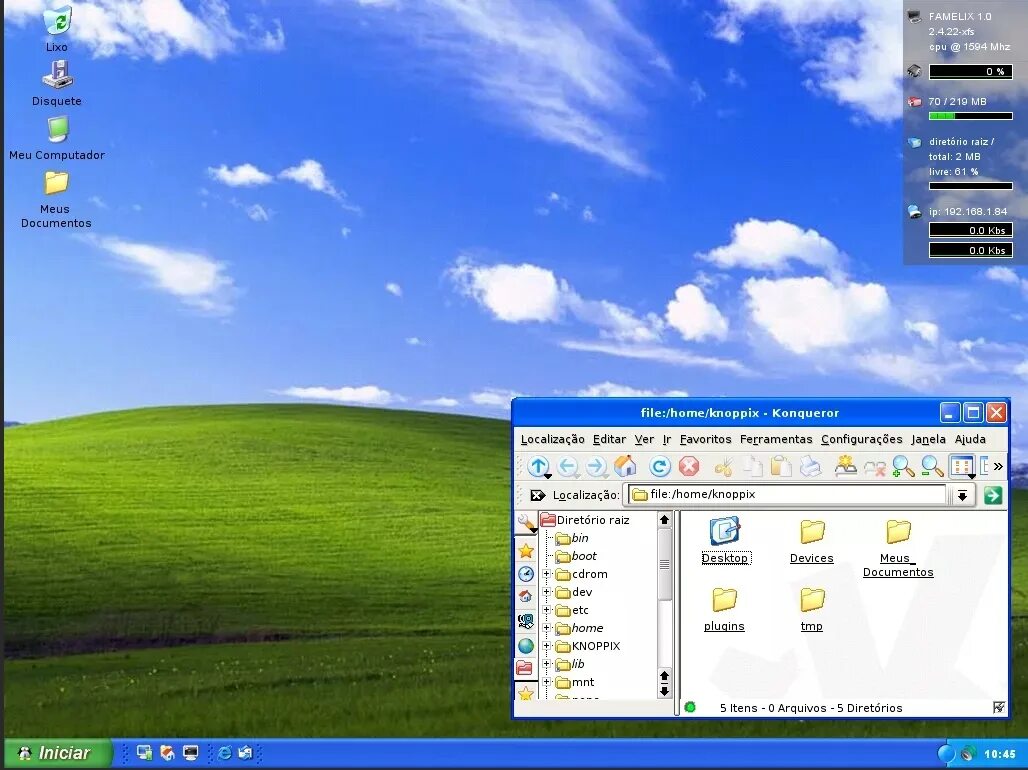1028x770 pixels.
Task: Click the Zoom Out magnifier icon
Action: pos(932,466)
